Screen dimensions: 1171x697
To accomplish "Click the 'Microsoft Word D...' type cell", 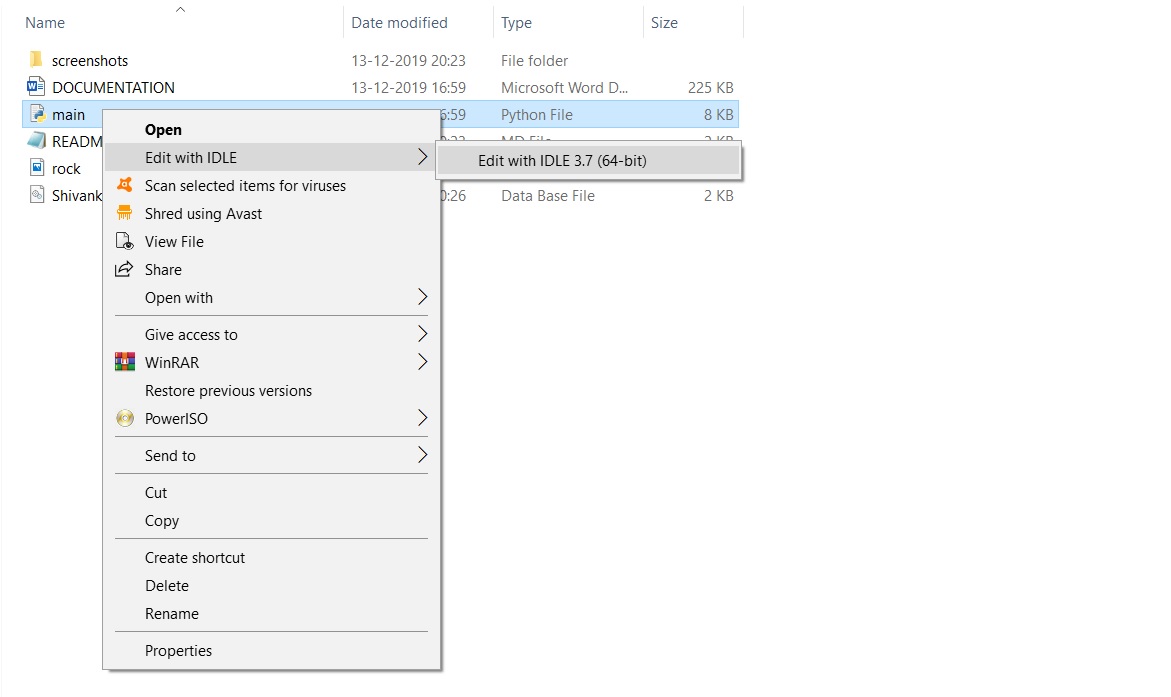I will (x=564, y=87).
